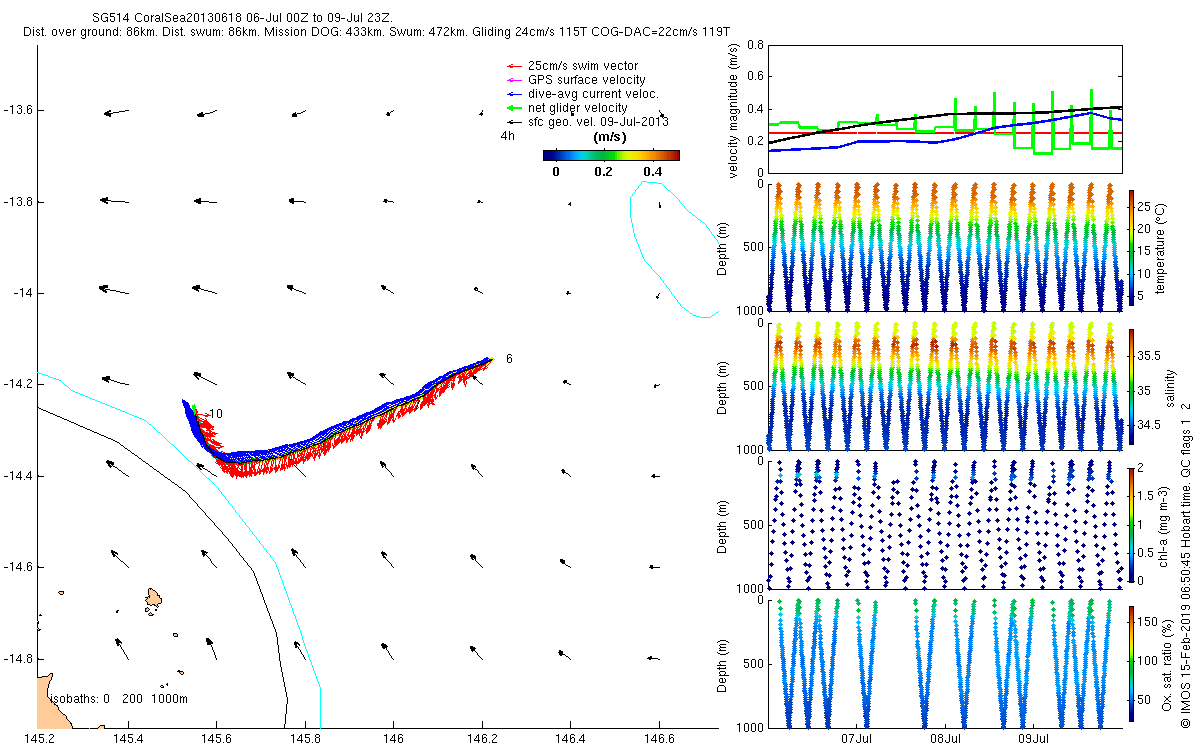Click salinity colorbar tick '34.5'
1200x750 pixels.
[1148, 425]
